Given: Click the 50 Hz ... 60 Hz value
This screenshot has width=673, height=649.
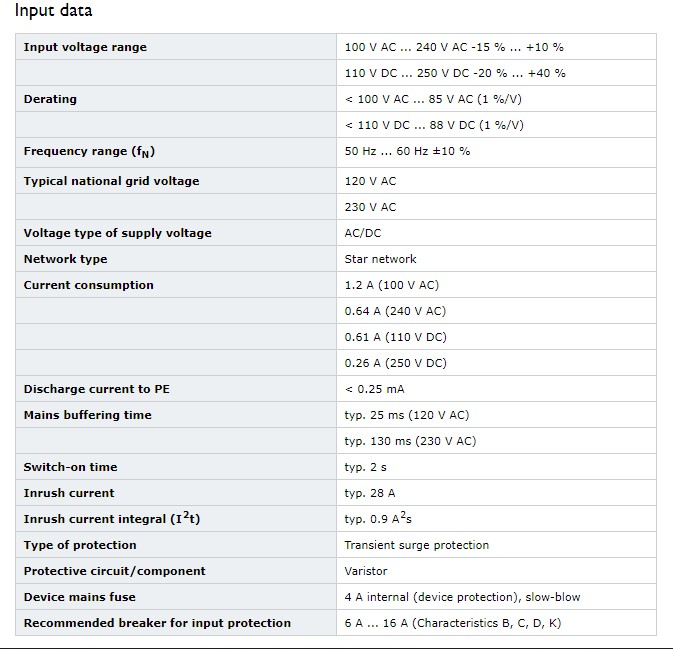Looking at the screenshot, I should click(x=407, y=151).
